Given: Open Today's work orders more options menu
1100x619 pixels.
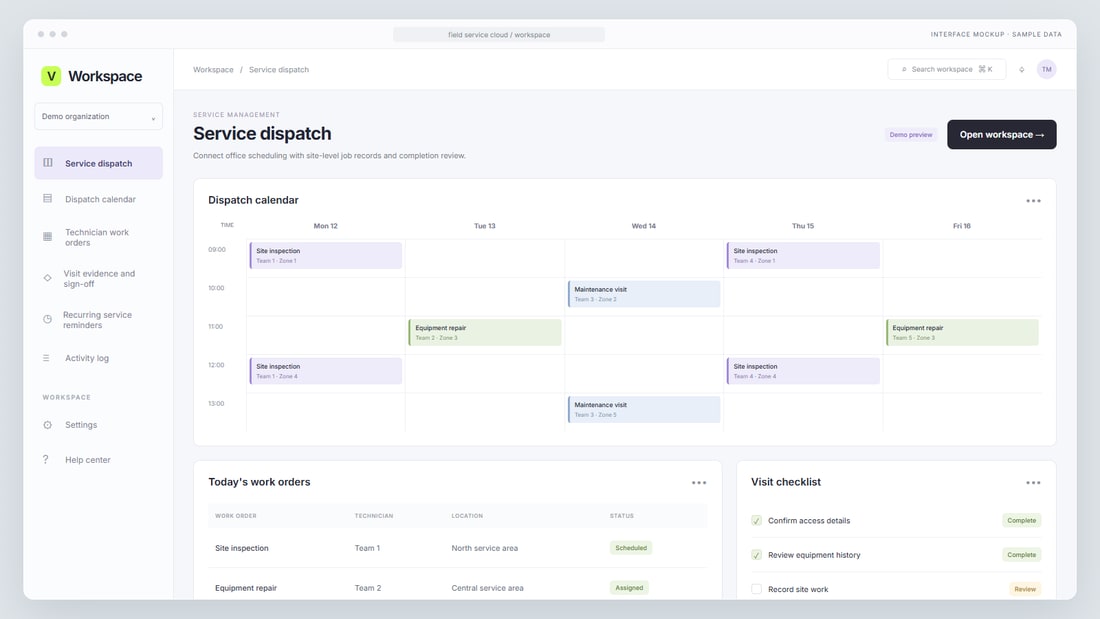Looking at the screenshot, I should tap(699, 483).
